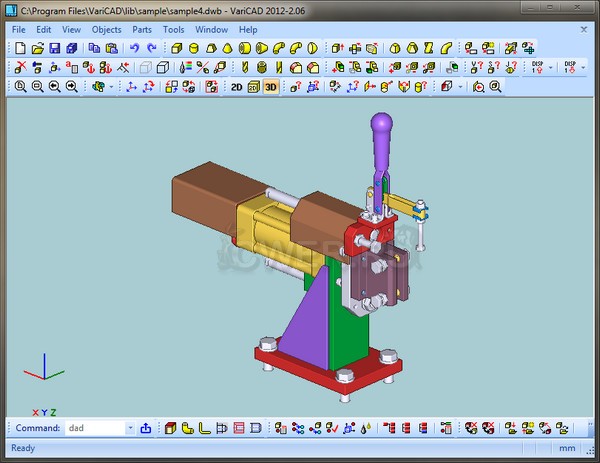This screenshot has width=600, height=463.
Task: Click the mm units indicator in status bar
Action: [x=568, y=448]
